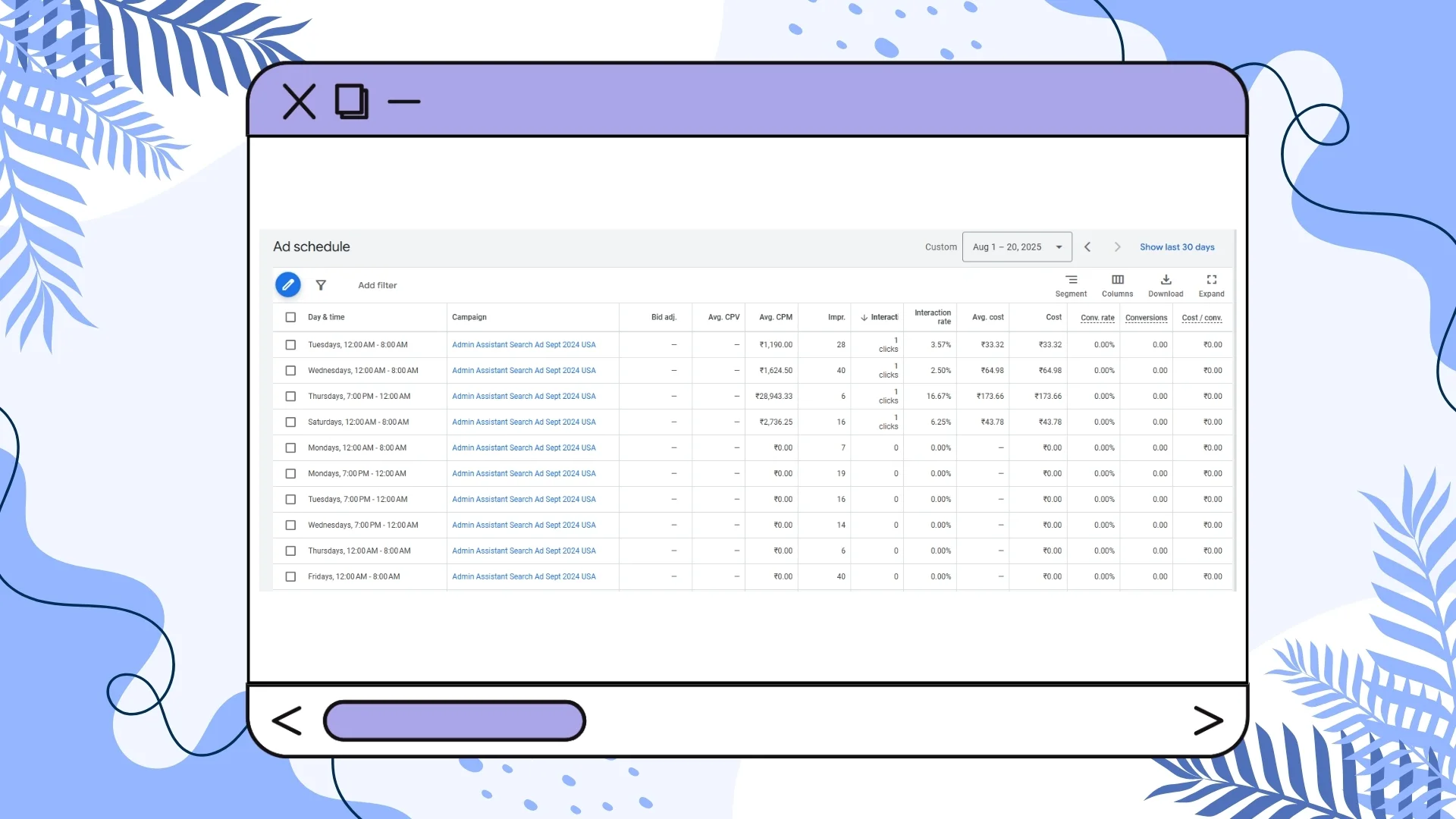Sort by Avg. CPM column header
Image resolution: width=1456 pixels, height=819 pixels.
pos(776,317)
